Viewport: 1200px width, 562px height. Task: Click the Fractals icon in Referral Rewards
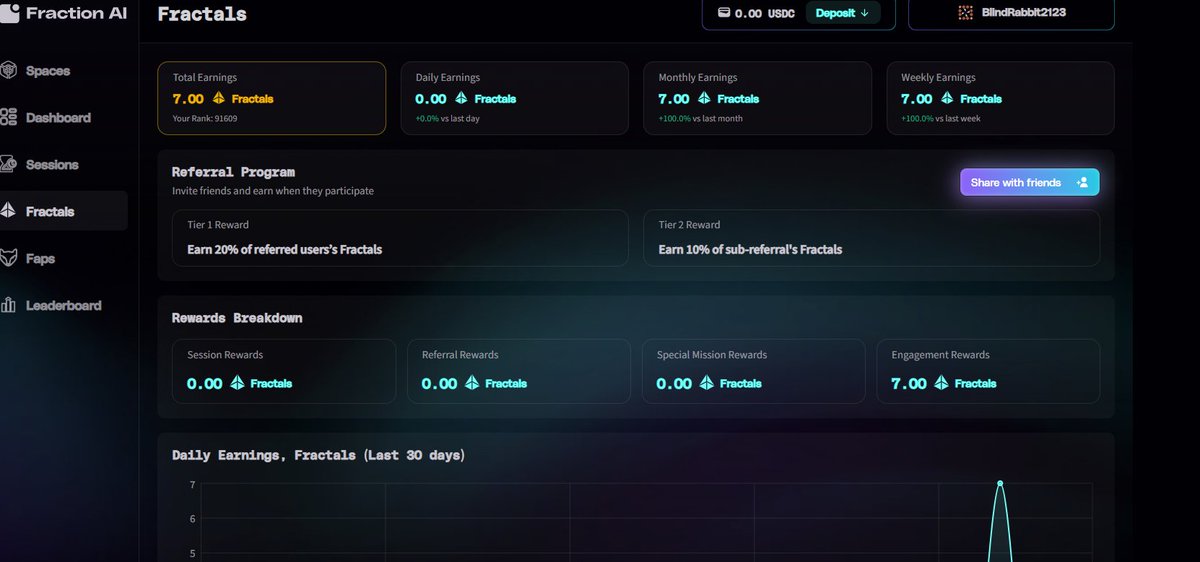click(x=472, y=383)
